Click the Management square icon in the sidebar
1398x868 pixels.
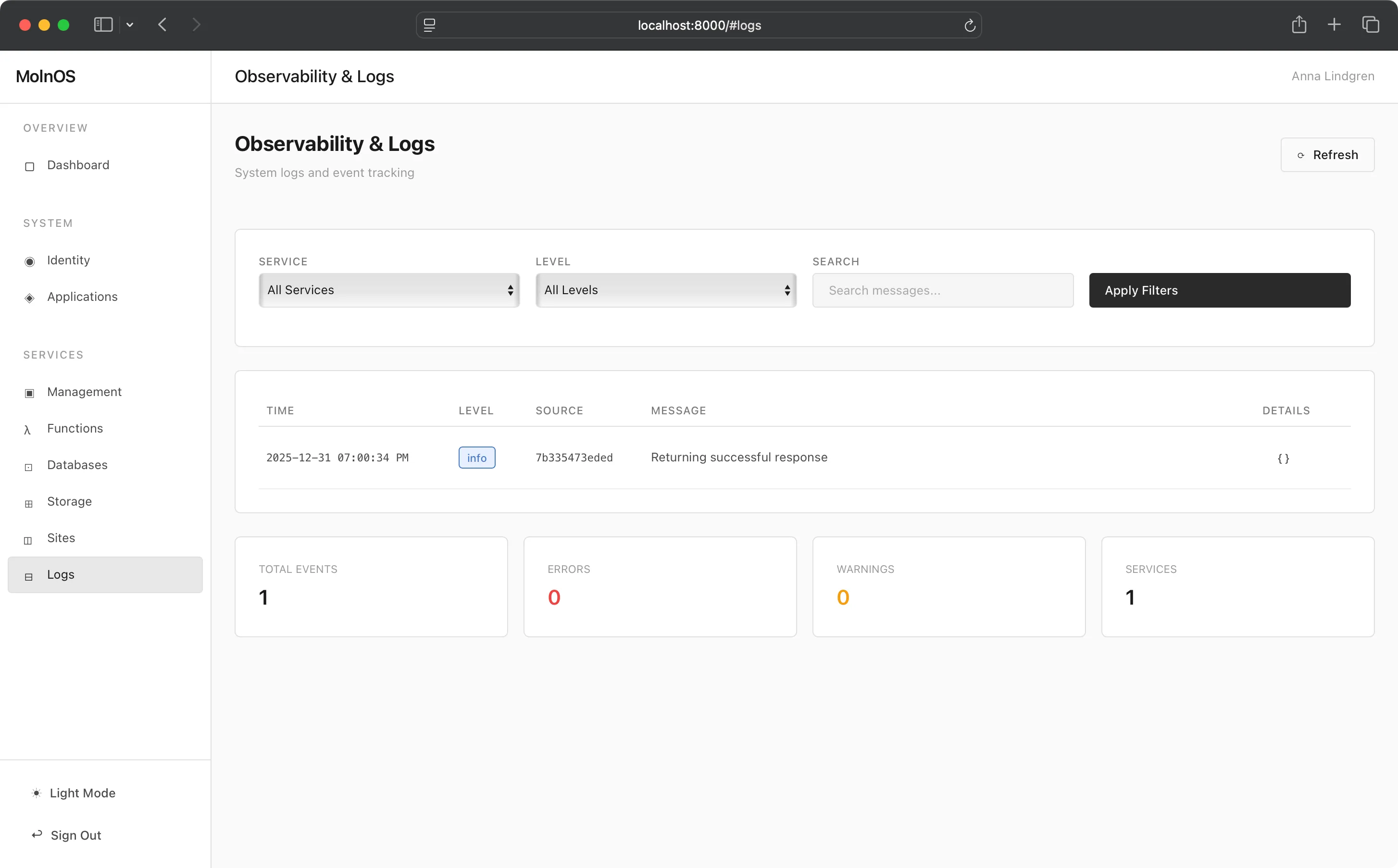coord(29,393)
